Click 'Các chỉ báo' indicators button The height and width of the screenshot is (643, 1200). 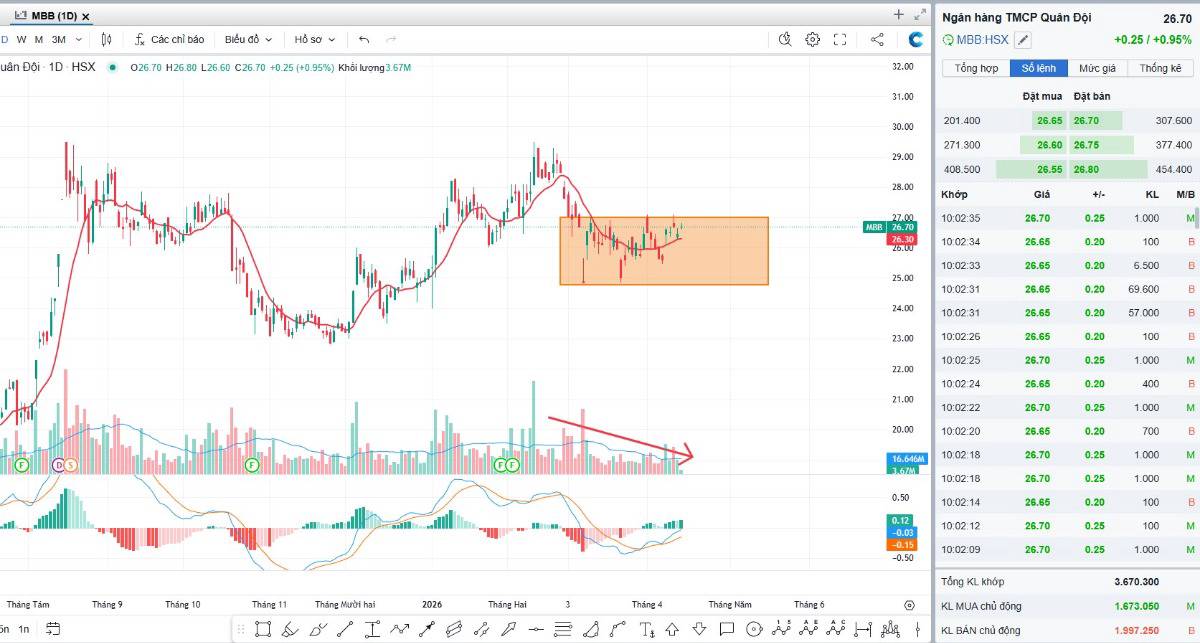(x=170, y=39)
